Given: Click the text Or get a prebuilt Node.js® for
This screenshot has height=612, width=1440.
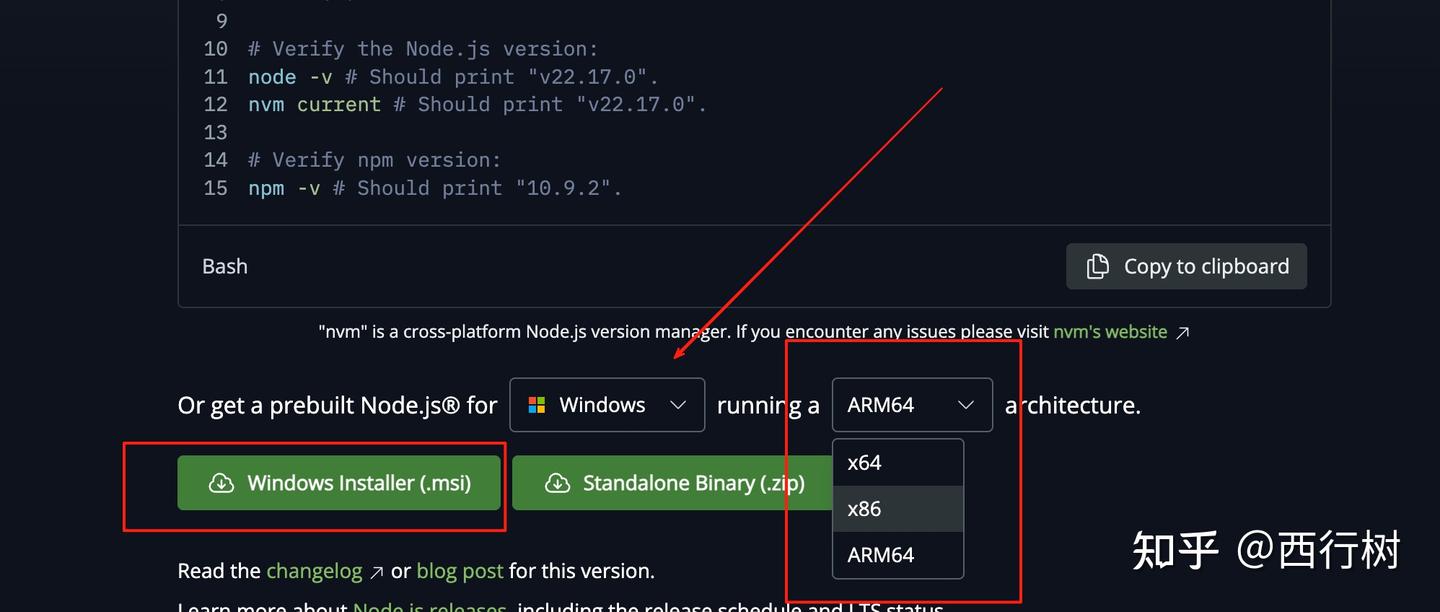Looking at the screenshot, I should (x=337, y=405).
